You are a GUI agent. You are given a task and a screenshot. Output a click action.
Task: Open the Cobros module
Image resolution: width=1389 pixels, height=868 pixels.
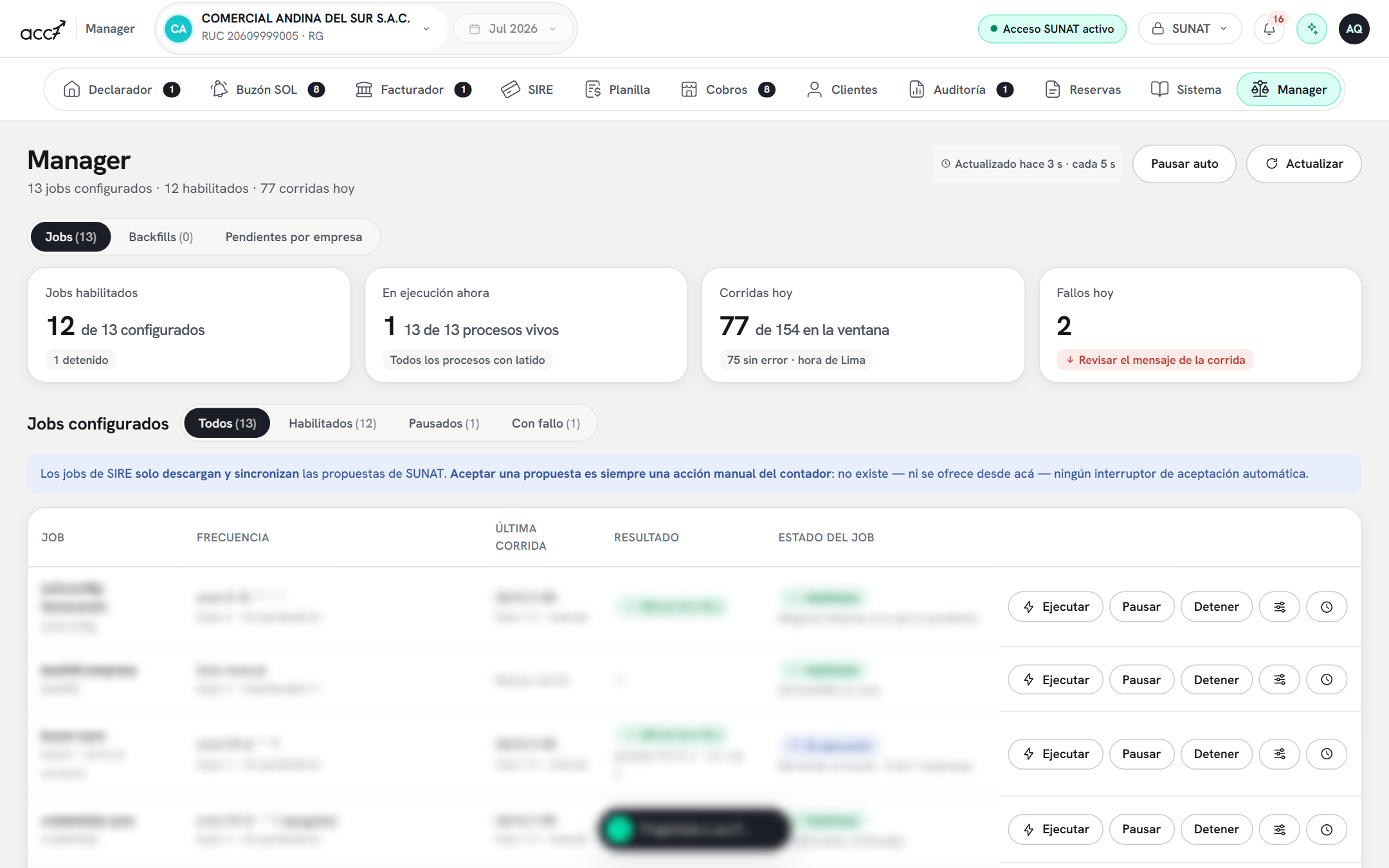click(728, 89)
